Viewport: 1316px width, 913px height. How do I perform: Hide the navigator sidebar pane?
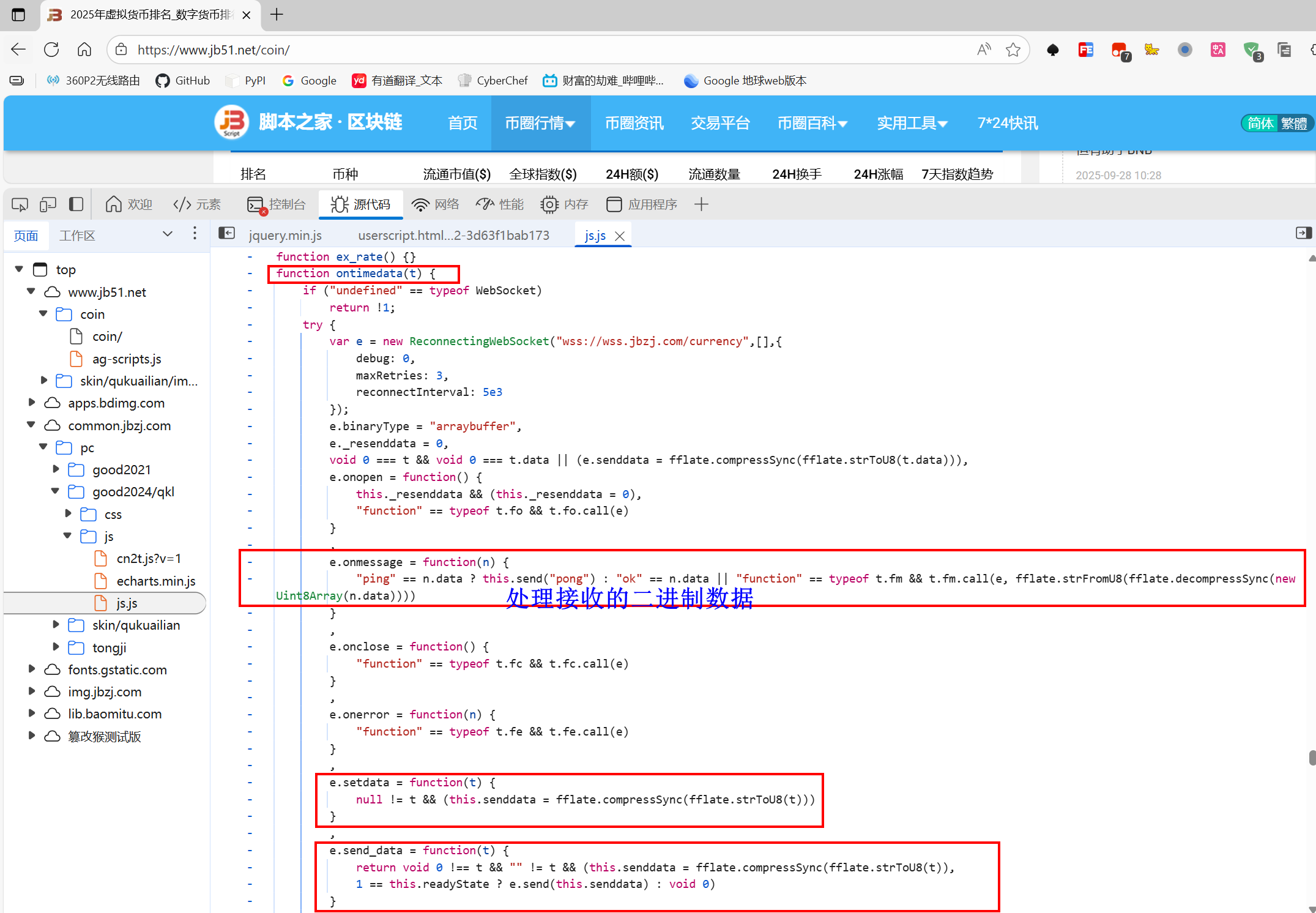click(x=226, y=233)
